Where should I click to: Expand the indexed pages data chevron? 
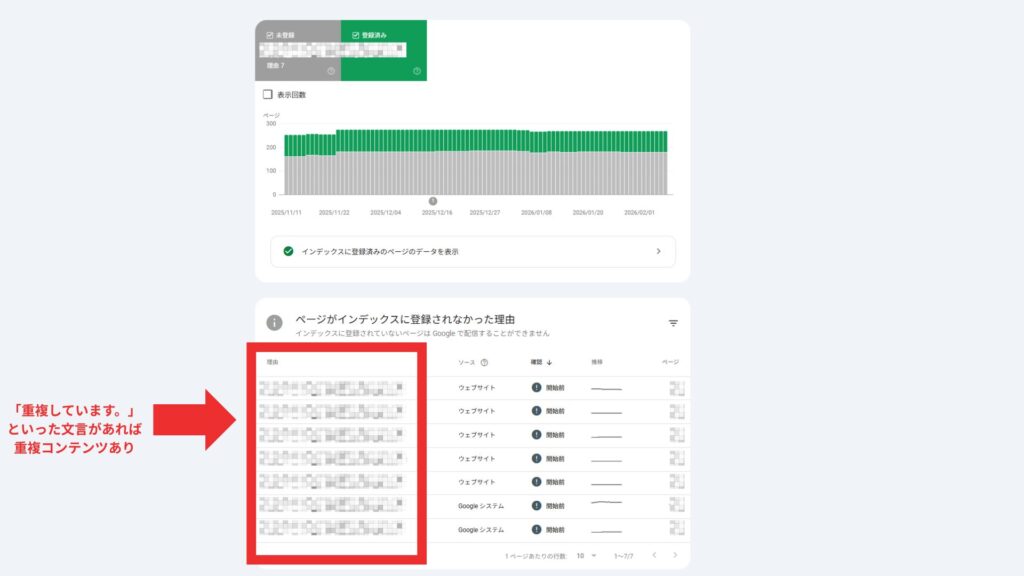point(658,251)
